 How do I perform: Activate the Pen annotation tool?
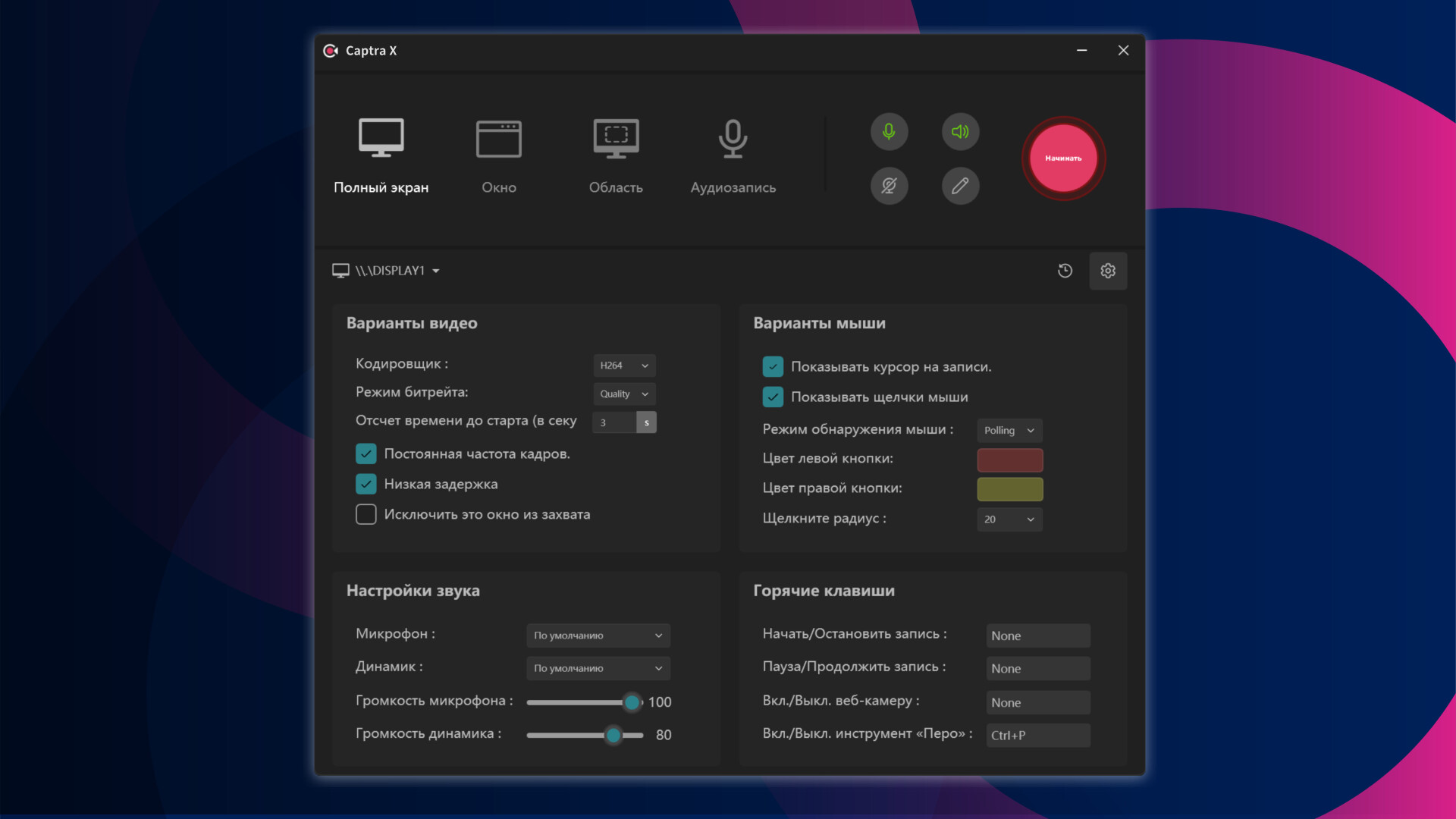coord(959,186)
